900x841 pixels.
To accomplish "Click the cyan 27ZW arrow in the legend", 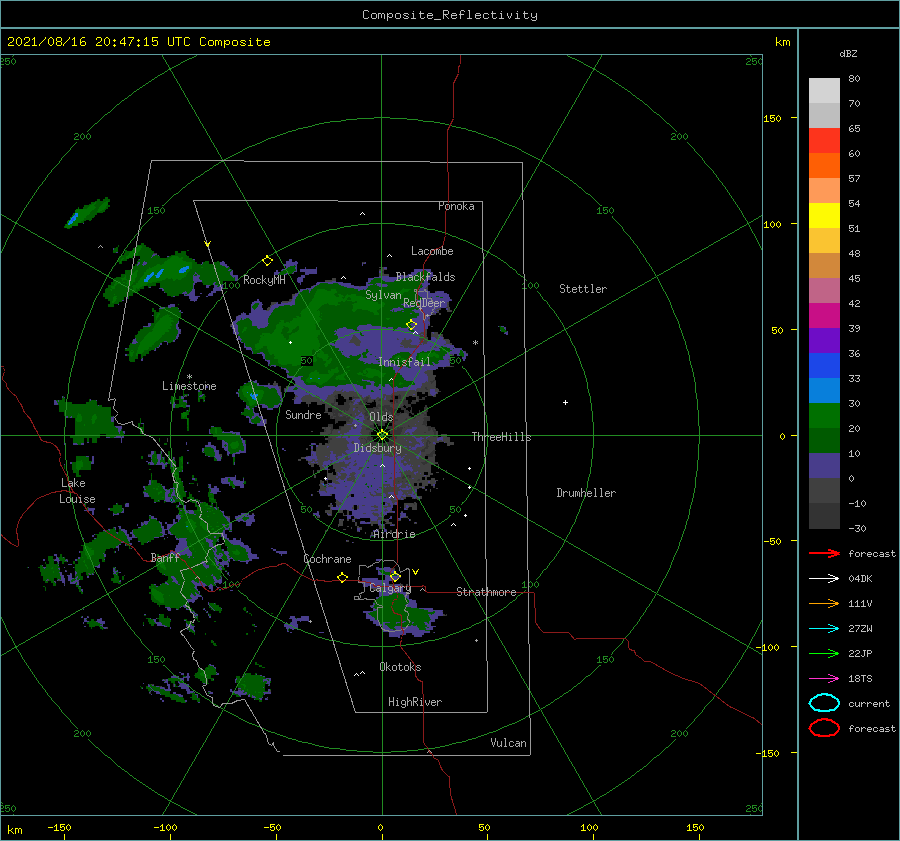I will tap(824, 629).
